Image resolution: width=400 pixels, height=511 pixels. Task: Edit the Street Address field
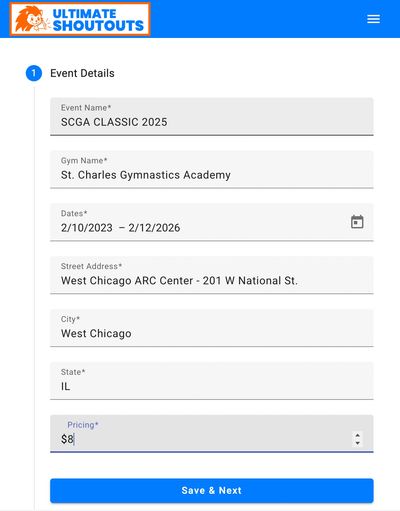click(212, 275)
